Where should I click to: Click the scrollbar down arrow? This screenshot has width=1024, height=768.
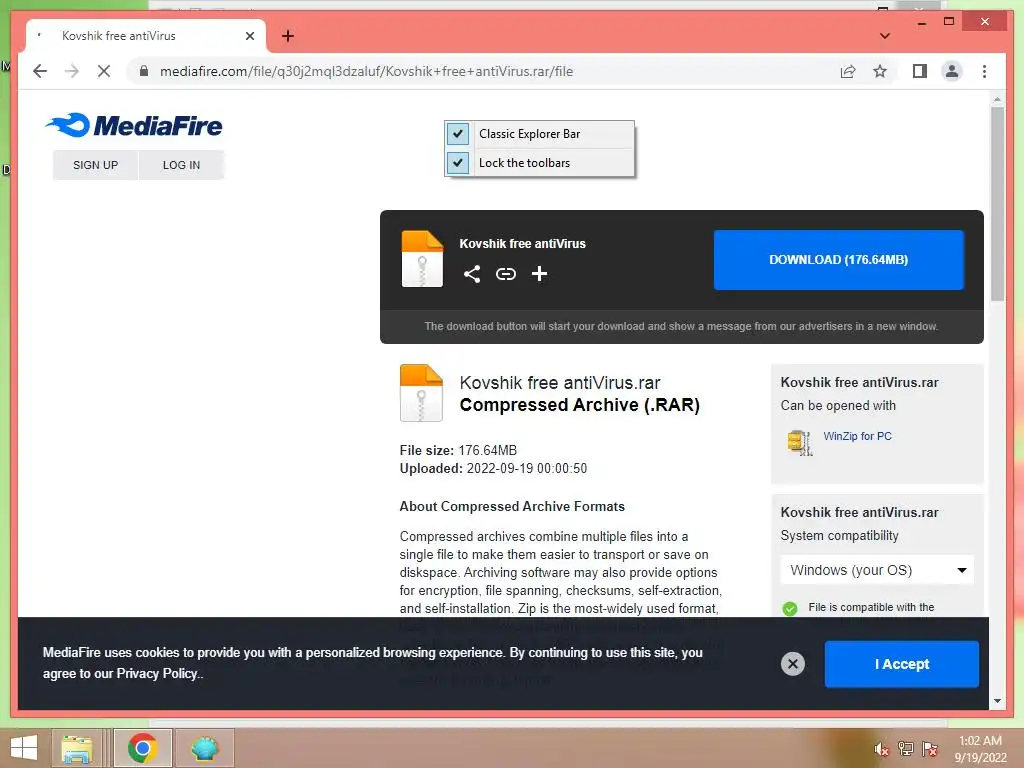tap(997, 701)
